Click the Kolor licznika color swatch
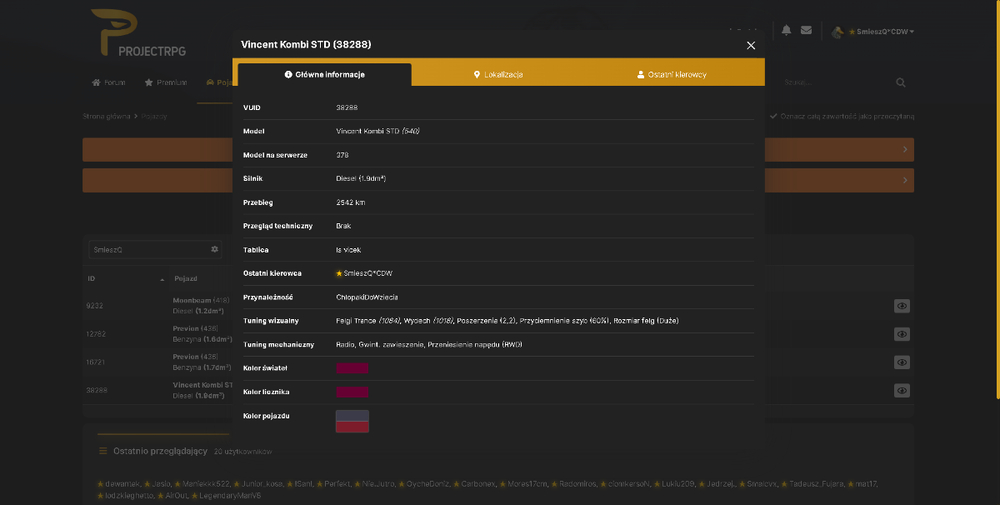 click(x=352, y=392)
